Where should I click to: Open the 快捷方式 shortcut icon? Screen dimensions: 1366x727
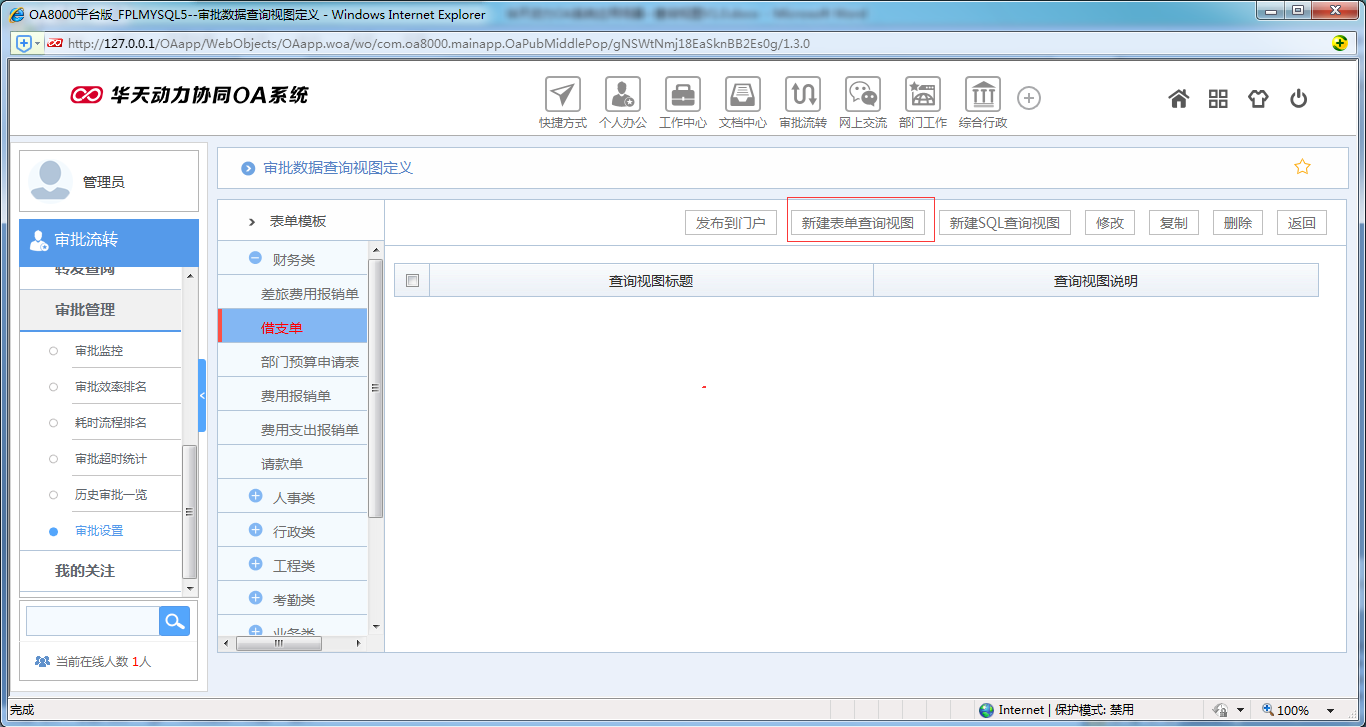click(563, 95)
